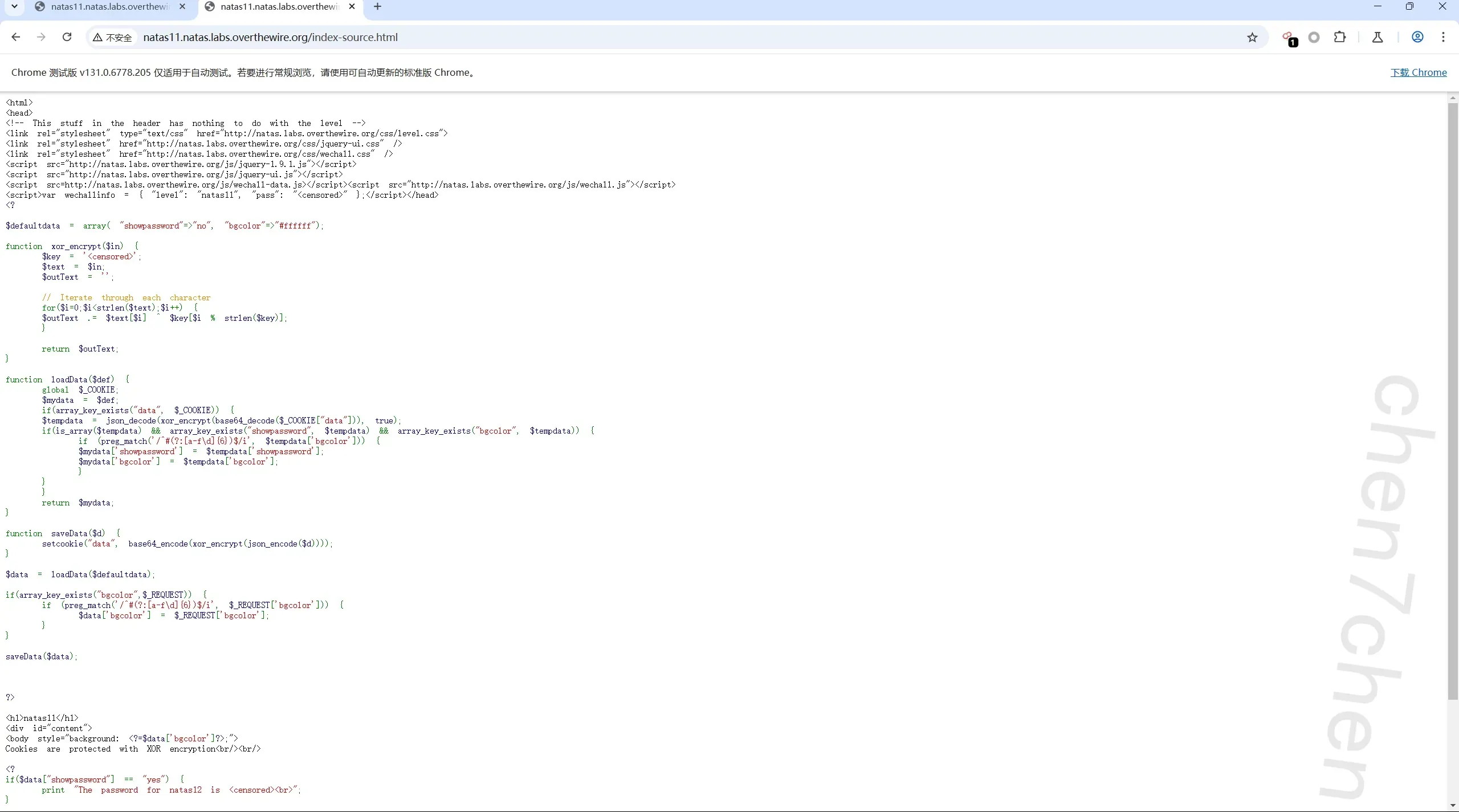
Task: Click the red extension icon with badge
Action: point(1289,38)
